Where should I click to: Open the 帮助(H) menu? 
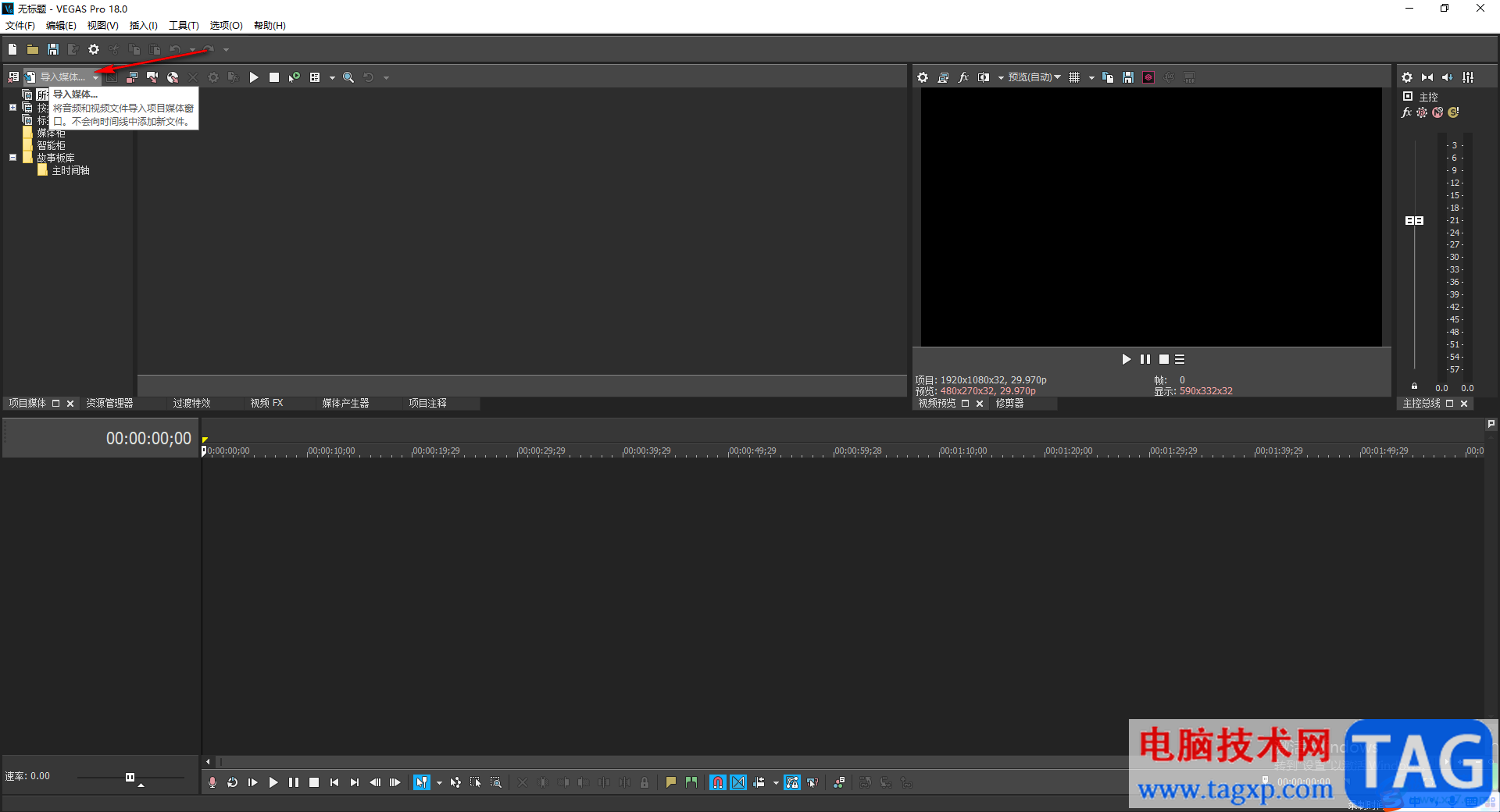click(270, 26)
